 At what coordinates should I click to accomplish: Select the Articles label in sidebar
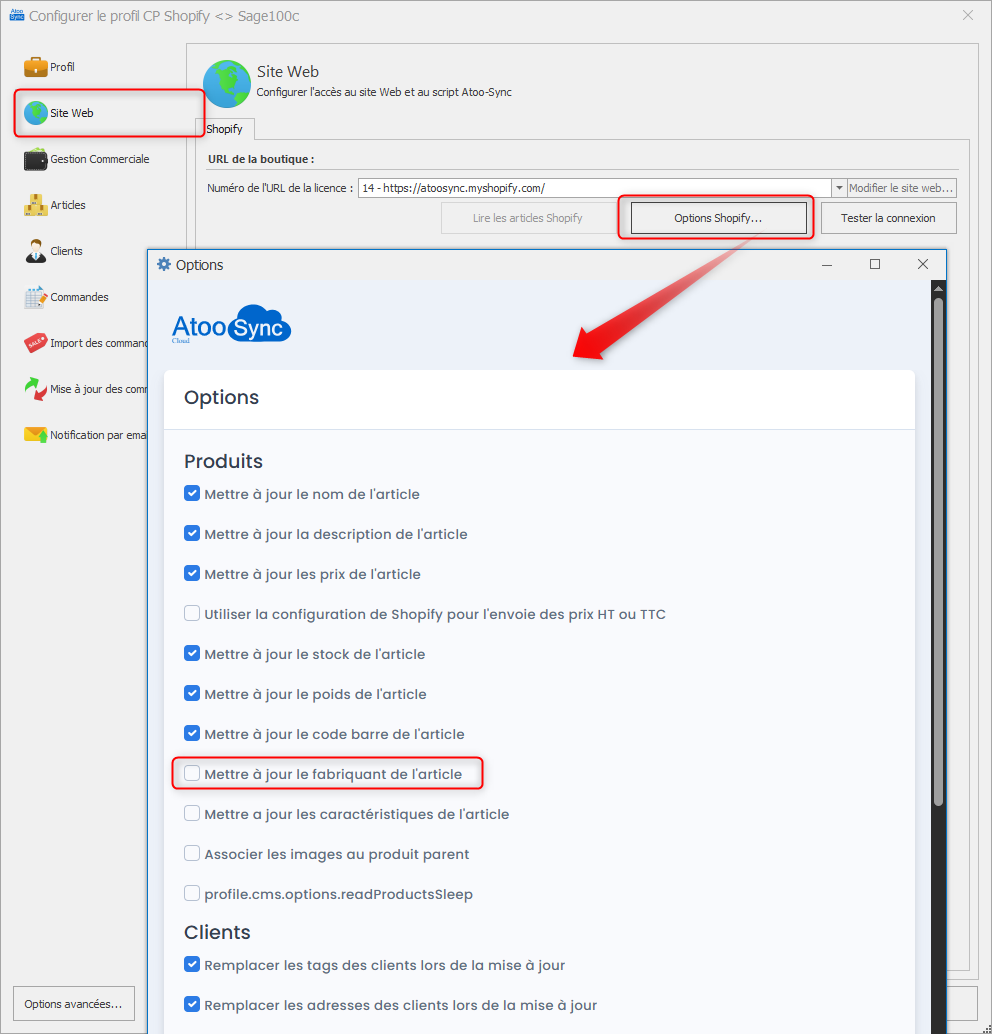click(x=68, y=205)
